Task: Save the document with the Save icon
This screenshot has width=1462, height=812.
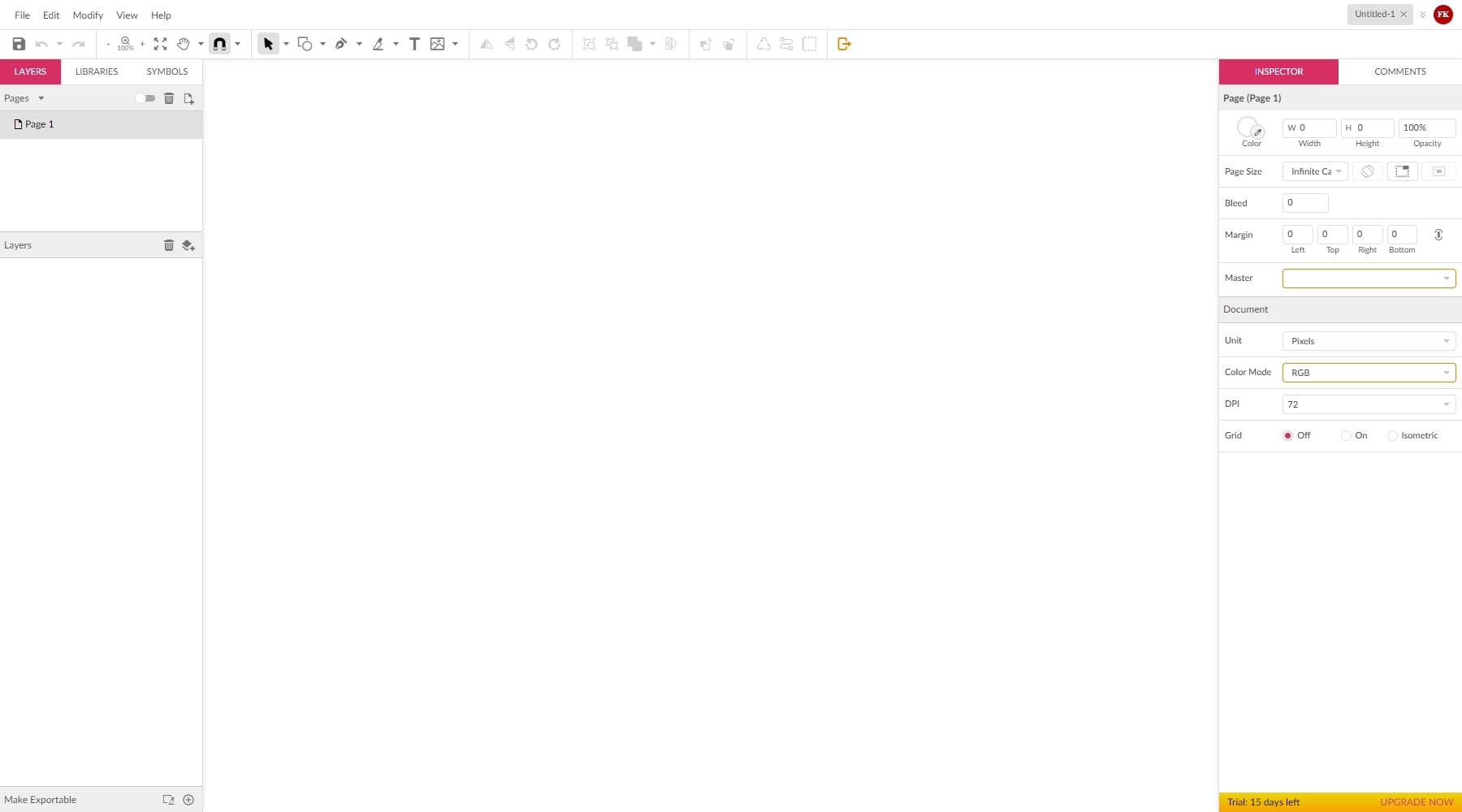Action: pyautogui.click(x=19, y=44)
